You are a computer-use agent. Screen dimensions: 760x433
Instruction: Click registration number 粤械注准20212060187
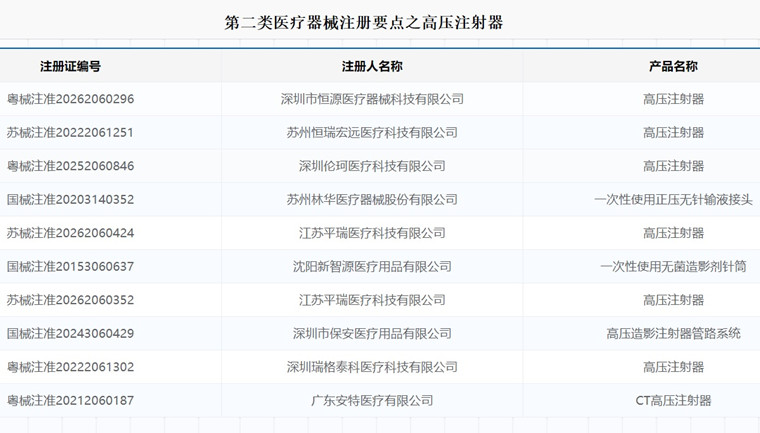point(70,400)
